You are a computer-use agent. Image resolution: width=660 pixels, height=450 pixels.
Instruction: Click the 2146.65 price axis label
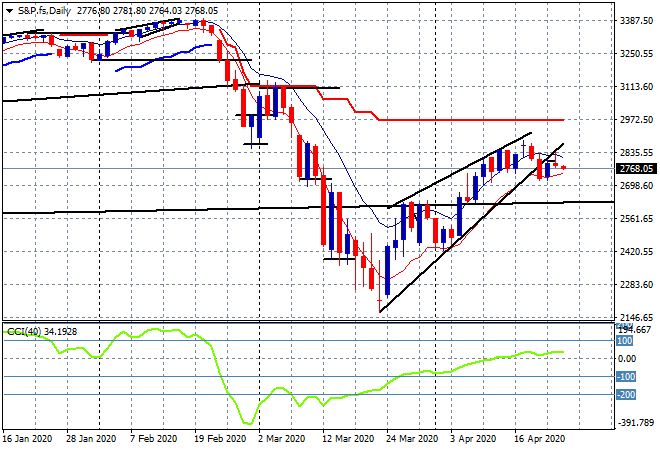[x=636, y=317]
